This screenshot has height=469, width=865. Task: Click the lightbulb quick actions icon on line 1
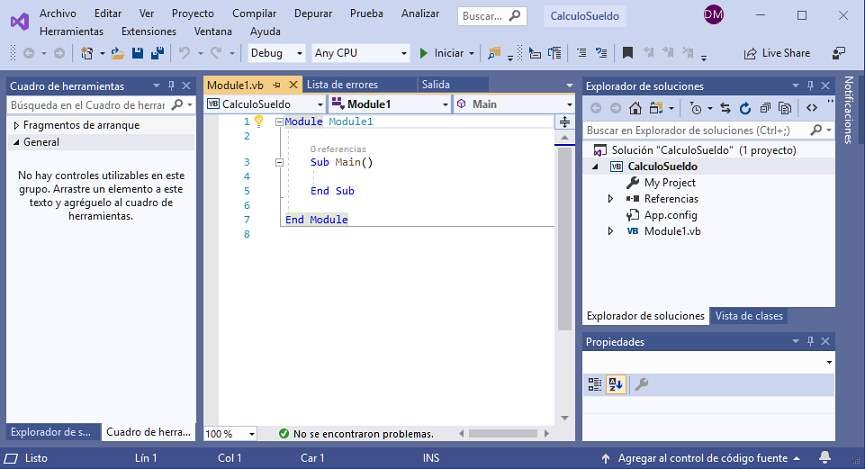258,121
